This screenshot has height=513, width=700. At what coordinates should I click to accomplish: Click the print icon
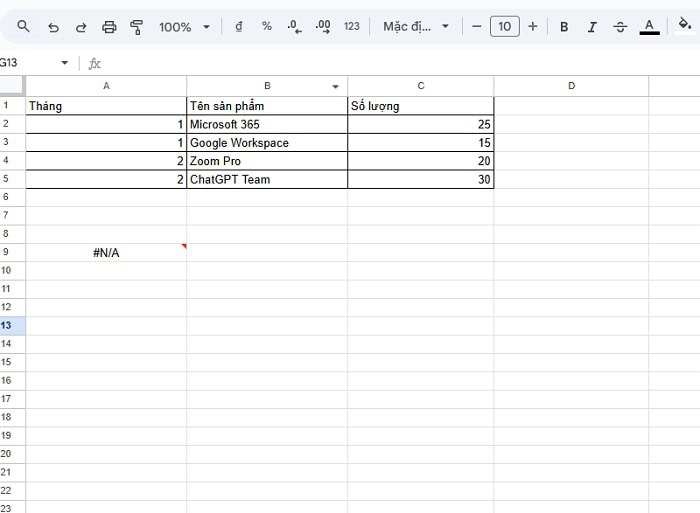point(109,27)
